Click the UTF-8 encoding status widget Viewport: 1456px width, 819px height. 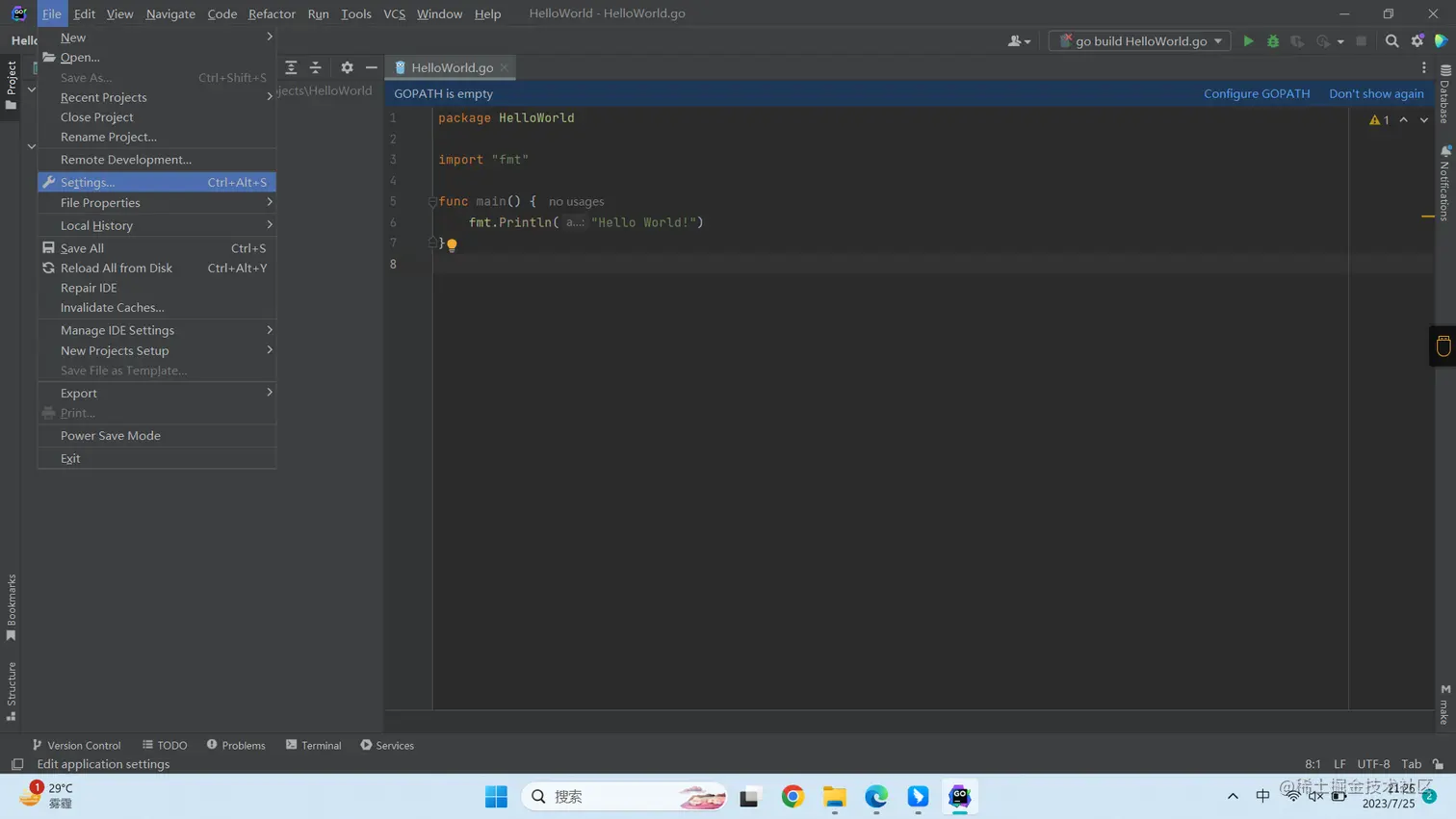(x=1373, y=764)
